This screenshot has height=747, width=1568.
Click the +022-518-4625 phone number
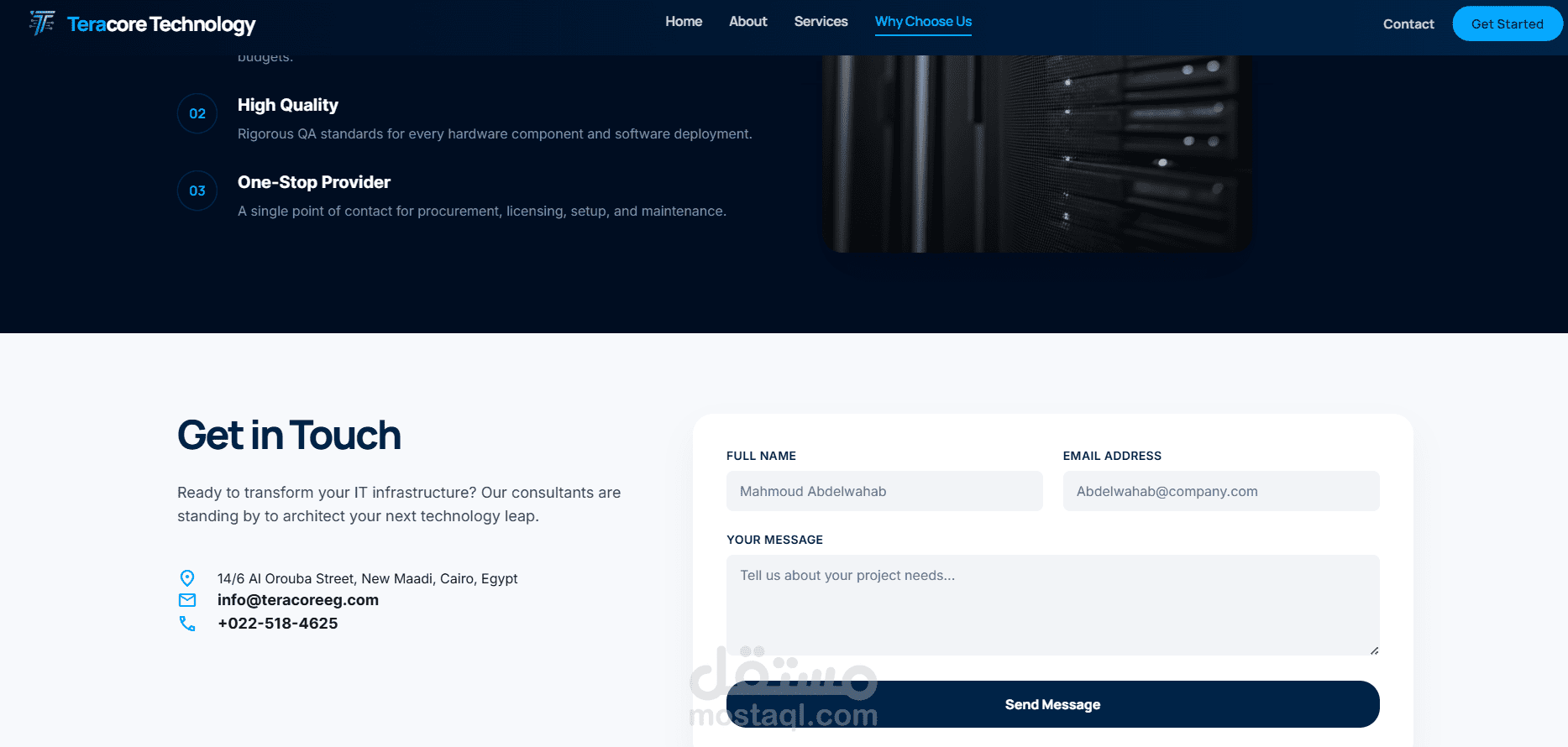point(278,624)
